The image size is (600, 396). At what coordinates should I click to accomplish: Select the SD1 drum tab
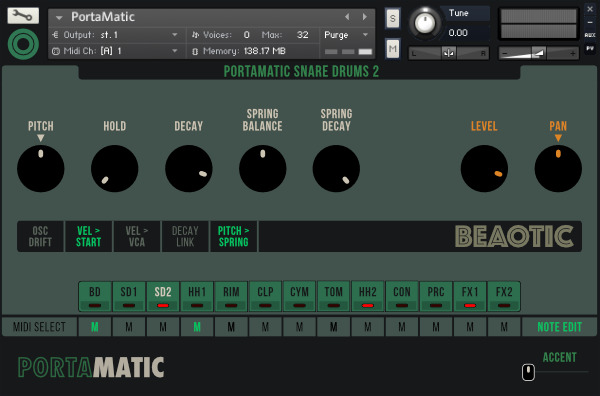tap(129, 296)
